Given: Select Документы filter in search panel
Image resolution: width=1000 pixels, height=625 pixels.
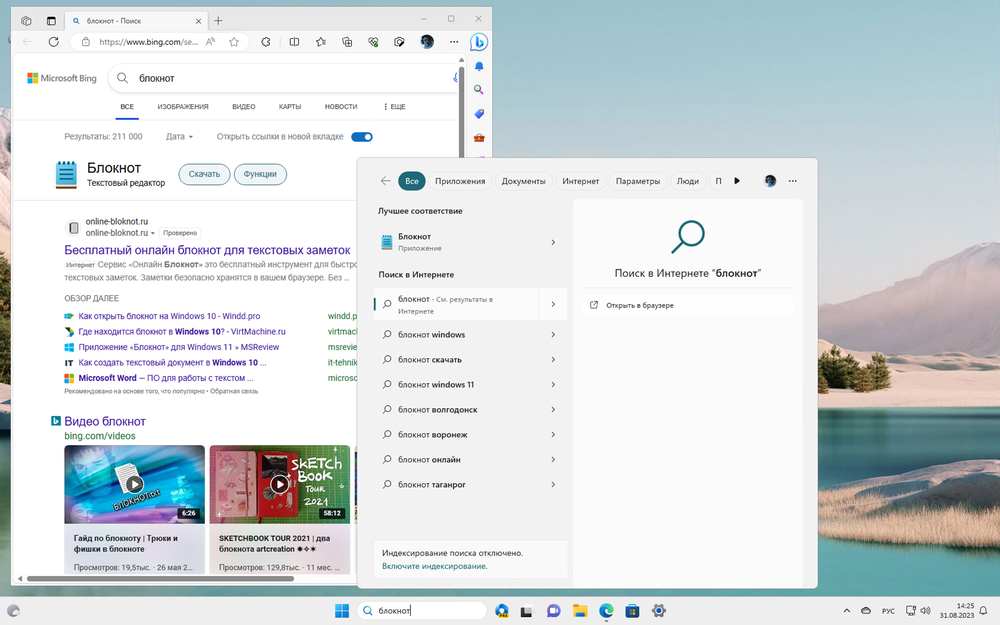Looking at the screenshot, I should tap(524, 181).
